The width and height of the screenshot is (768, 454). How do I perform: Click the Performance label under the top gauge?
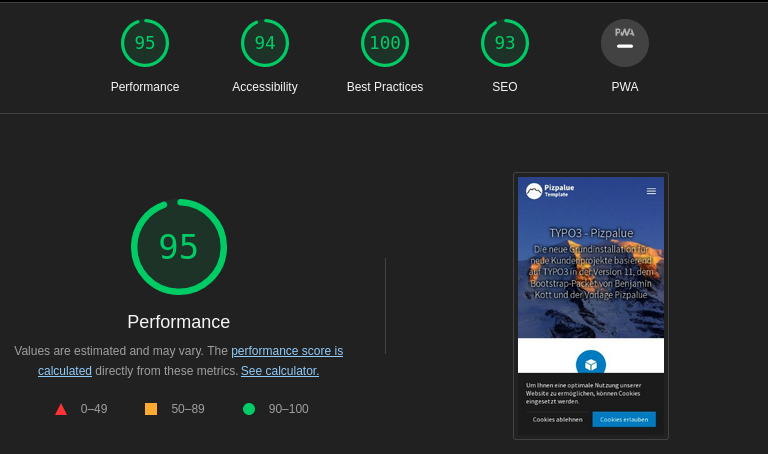(x=145, y=87)
